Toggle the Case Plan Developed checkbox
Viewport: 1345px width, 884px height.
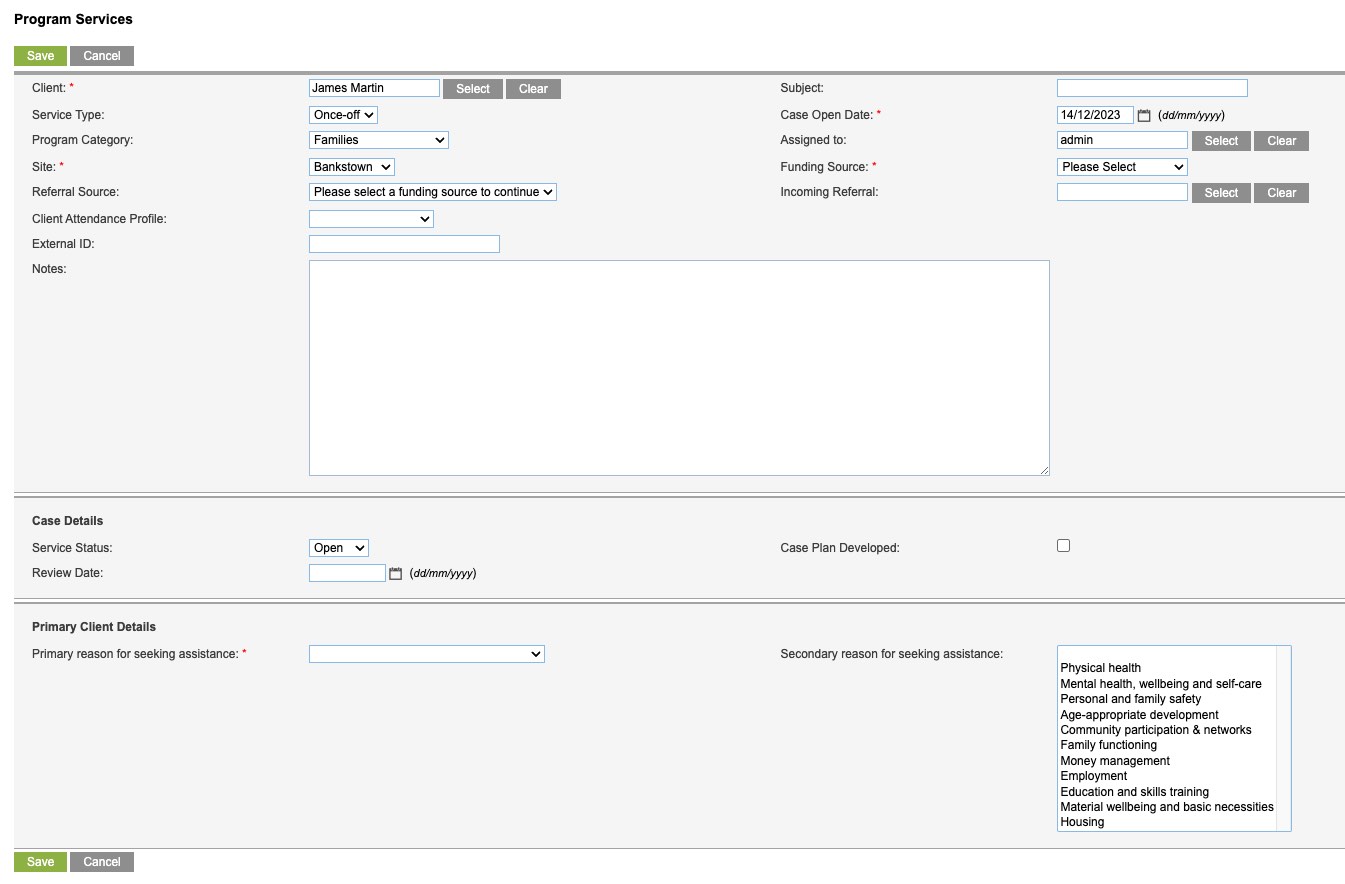point(1063,545)
